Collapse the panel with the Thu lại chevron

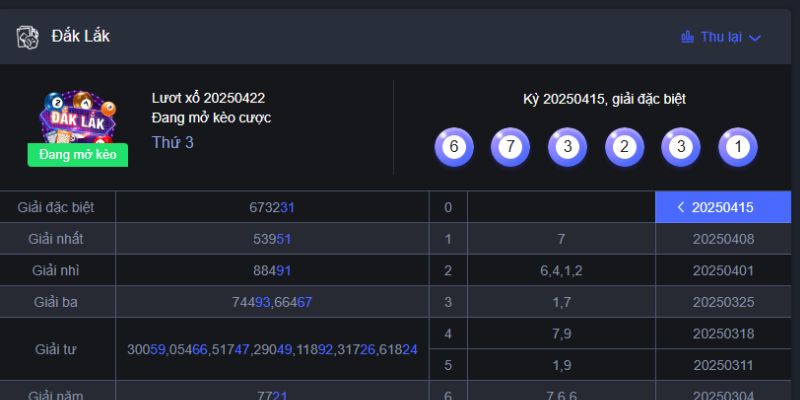[x=755, y=38]
